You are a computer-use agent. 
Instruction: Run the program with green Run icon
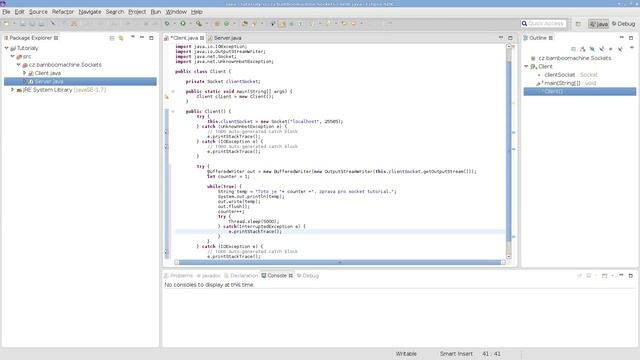[x=183, y=24]
